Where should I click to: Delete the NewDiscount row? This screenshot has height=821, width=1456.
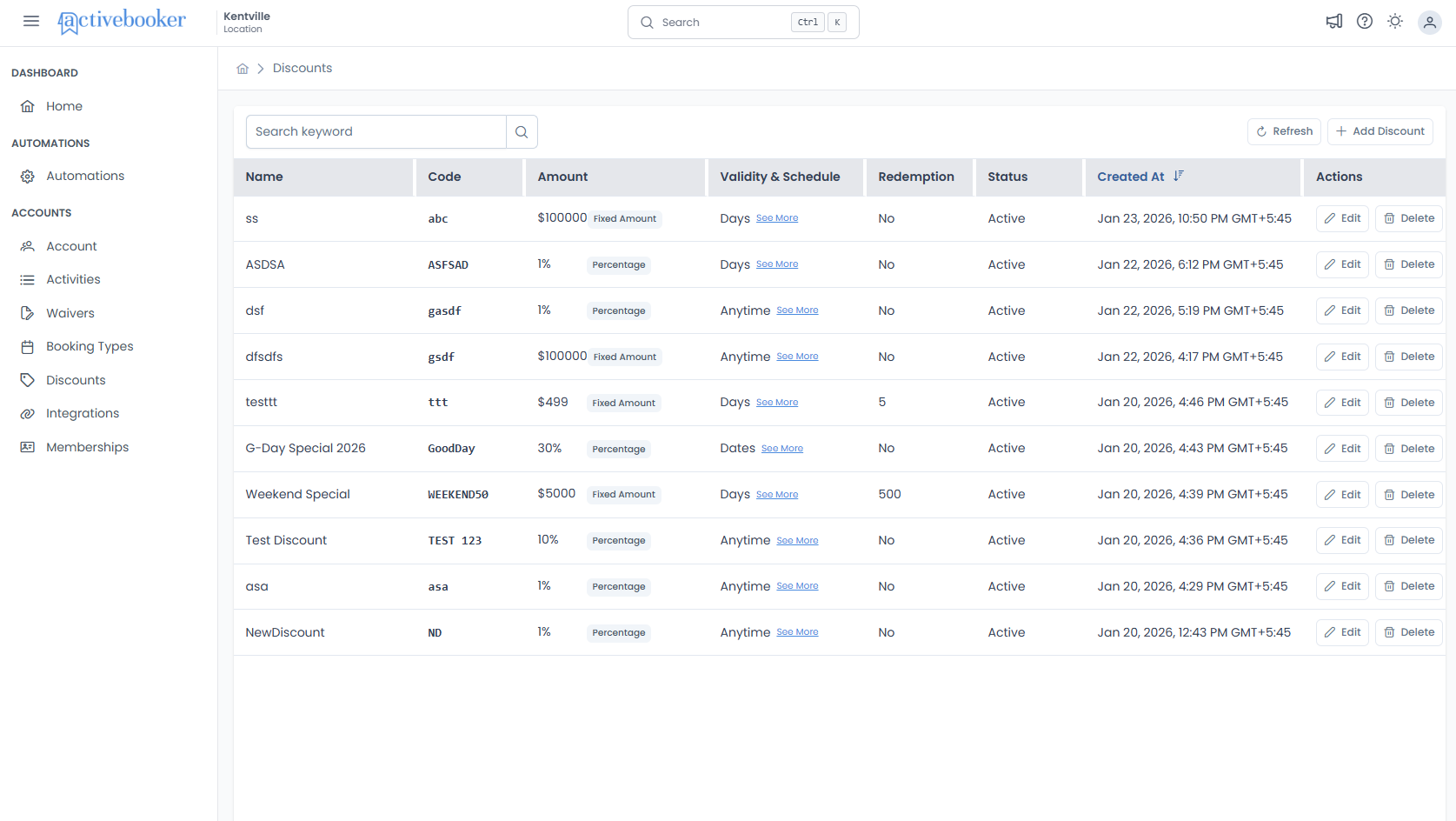[x=1408, y=632]
